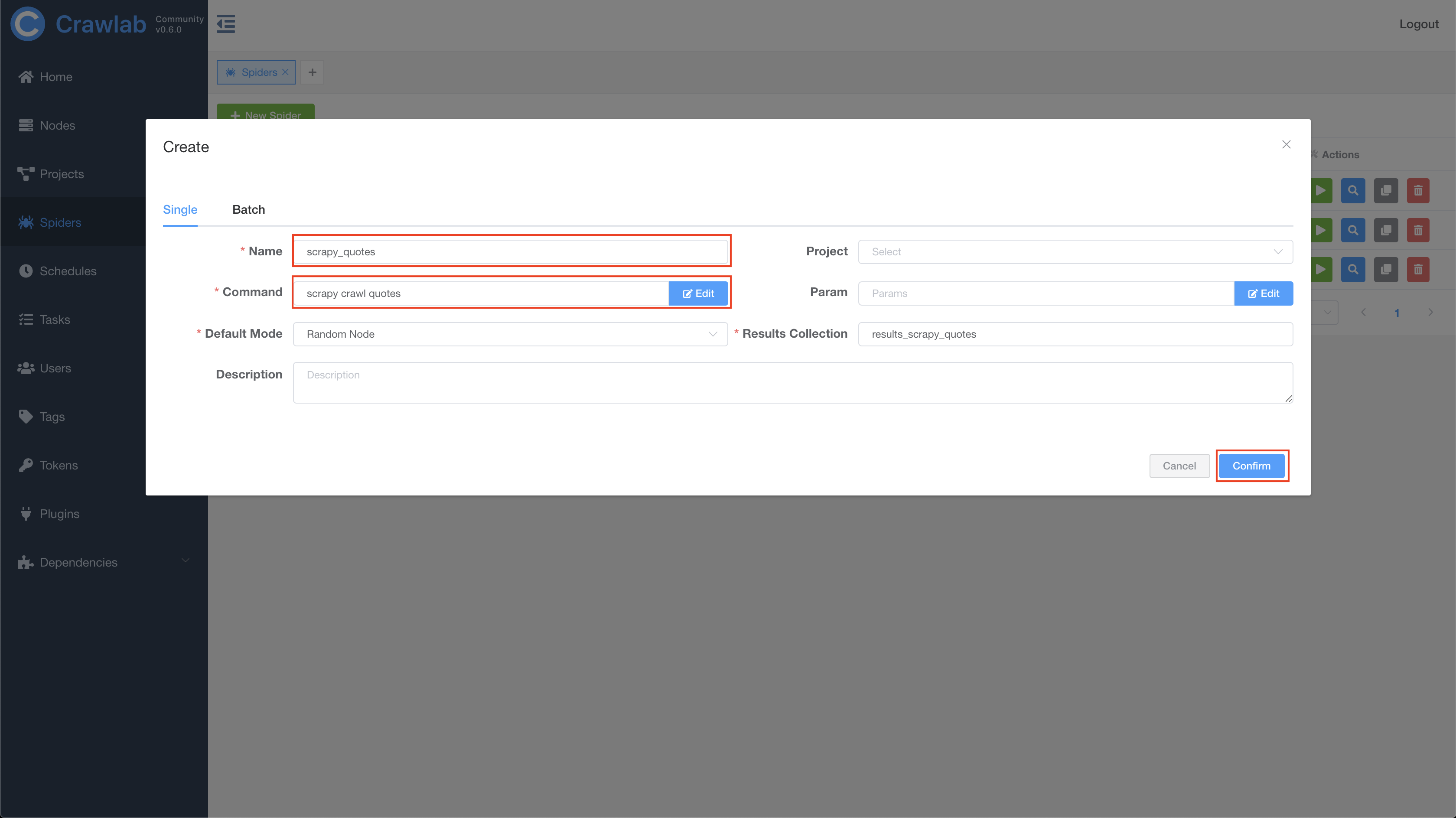Add a new tab with the plus button
1456x818 pixels.
coord(312,72)
